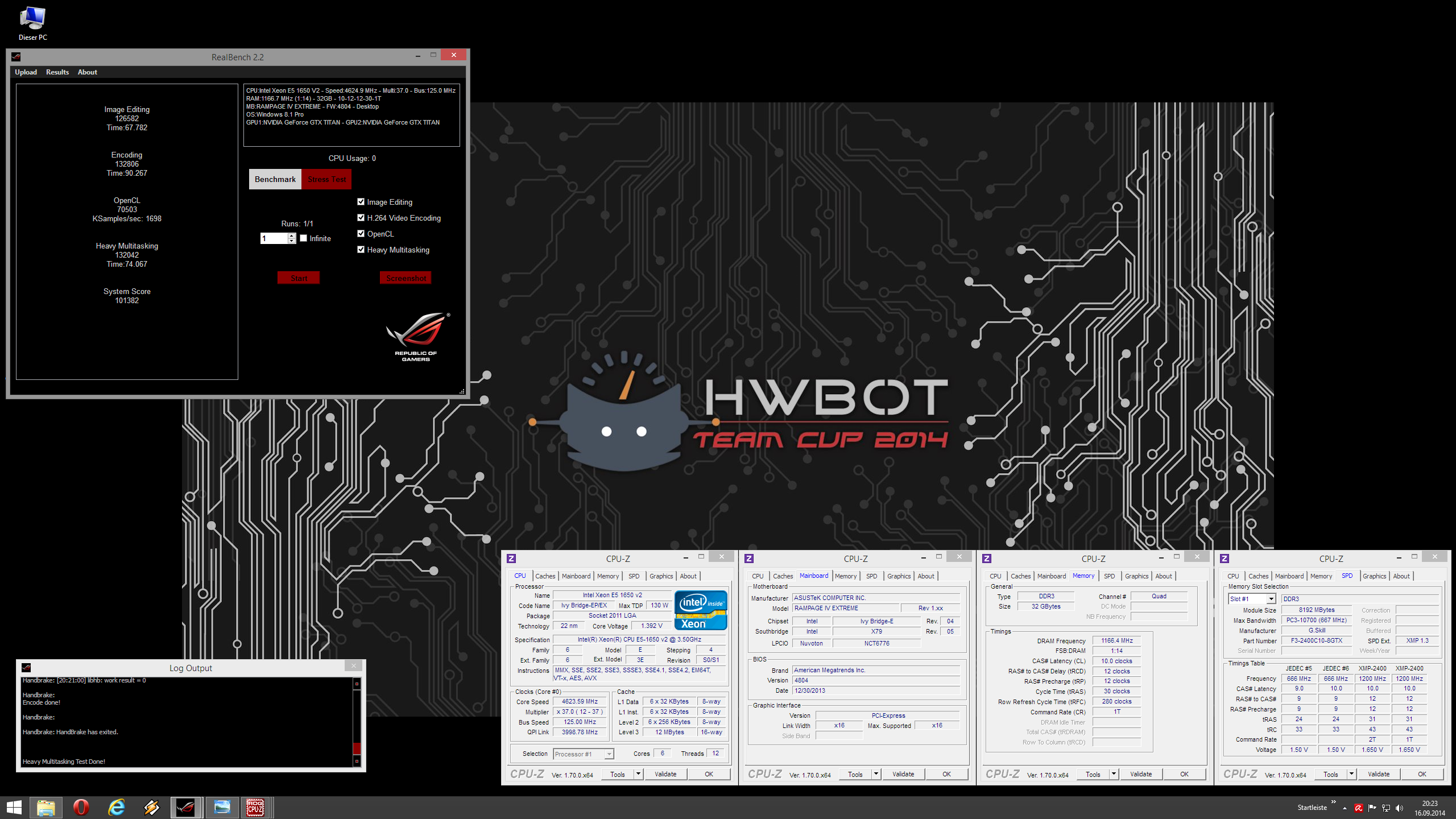Click Tools button in CPU-Z Motherboard window
Viewport: 1456px width, 819px height.
855,774
